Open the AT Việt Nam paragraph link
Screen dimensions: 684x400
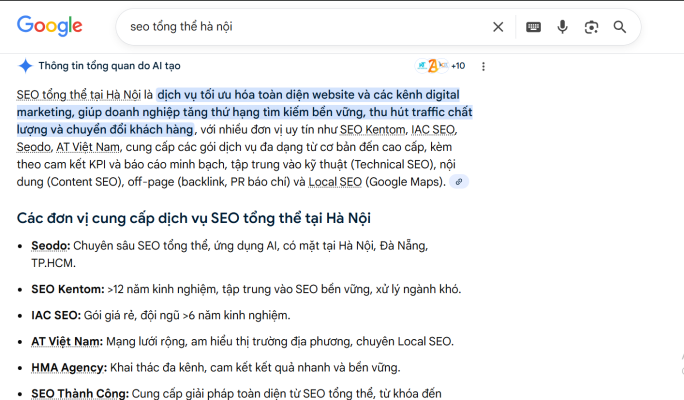coord(88,147)
